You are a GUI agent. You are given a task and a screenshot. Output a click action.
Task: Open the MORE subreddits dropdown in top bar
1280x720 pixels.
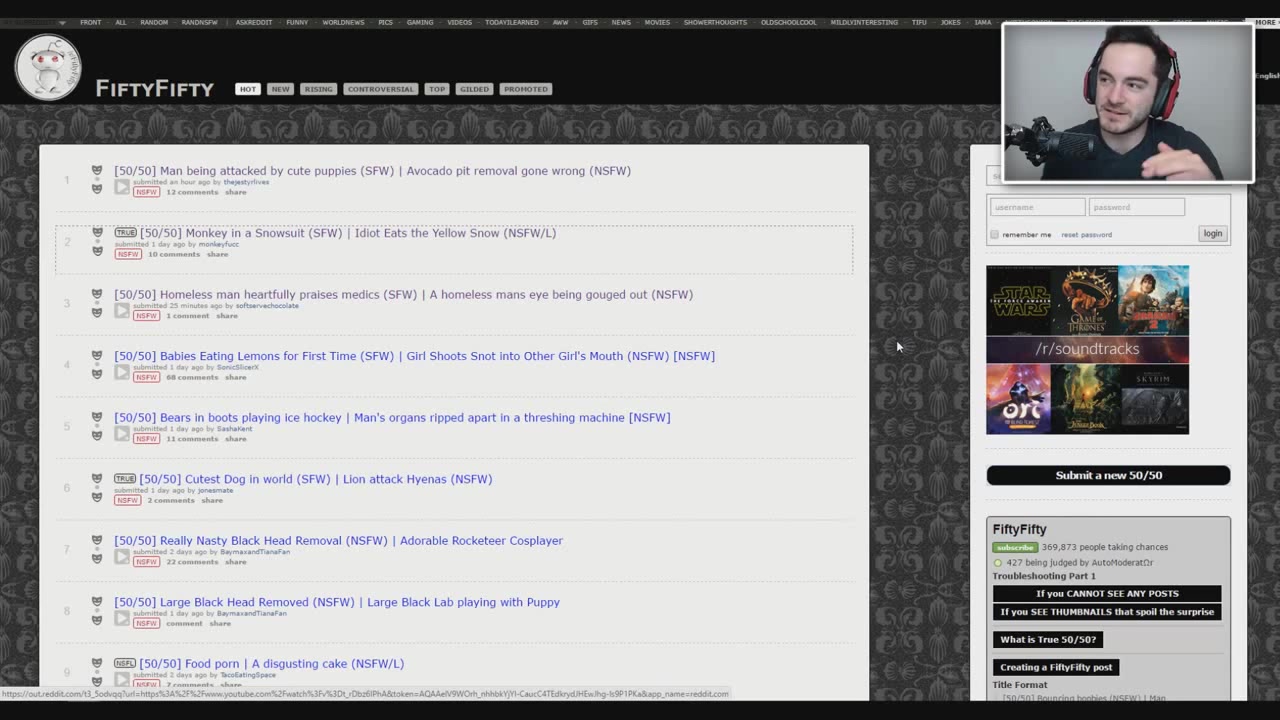tap(1265, 22)
